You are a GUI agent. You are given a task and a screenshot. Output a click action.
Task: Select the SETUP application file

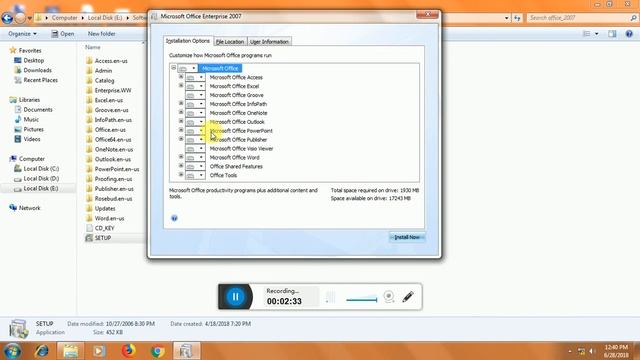(98, 238)
